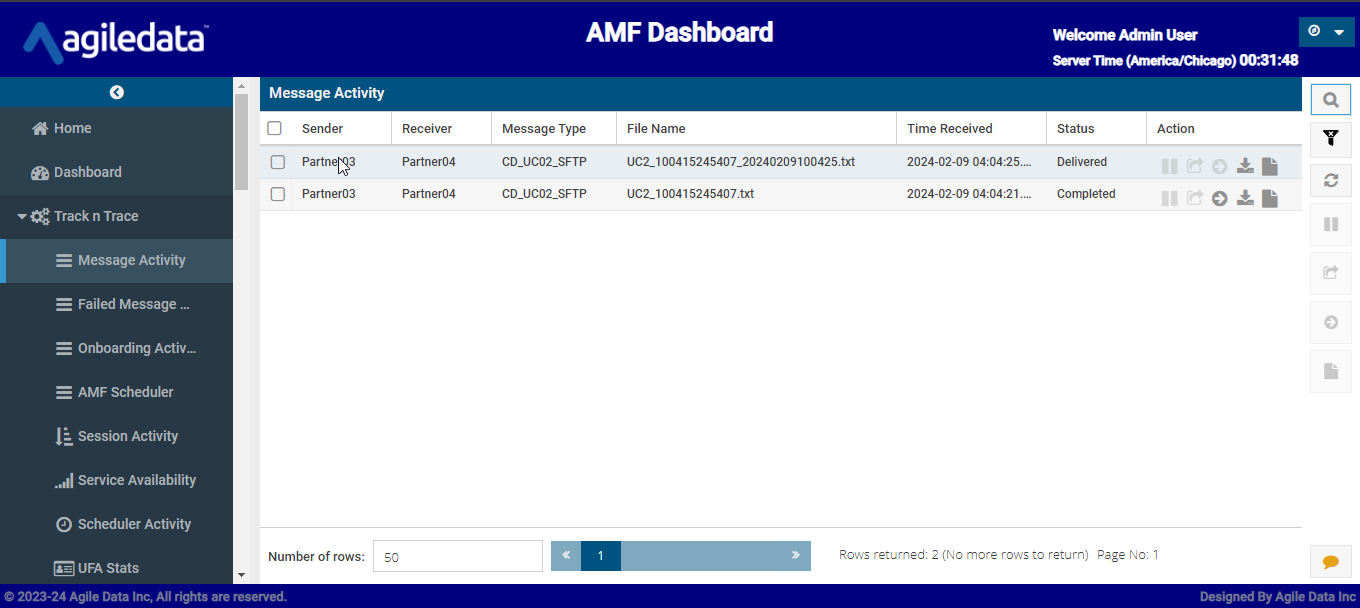Click download icon in the Delivered row
The height and width of the screenshot is (608, 1360).
click(x=1245, y=166)
